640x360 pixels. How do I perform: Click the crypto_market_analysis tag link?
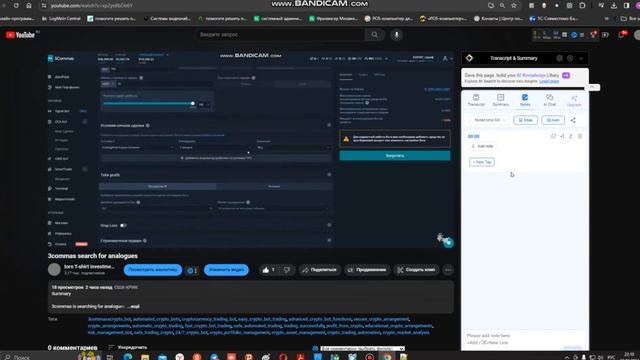coord(406,333)
